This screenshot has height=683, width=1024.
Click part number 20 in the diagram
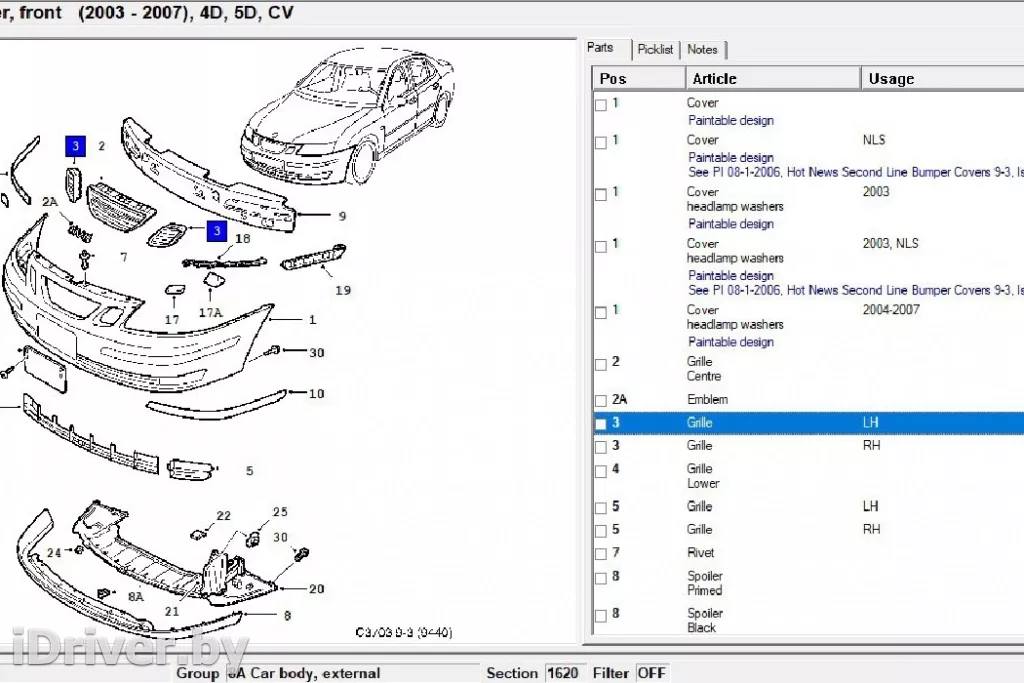pyautogui.click(x=317, y=589)
